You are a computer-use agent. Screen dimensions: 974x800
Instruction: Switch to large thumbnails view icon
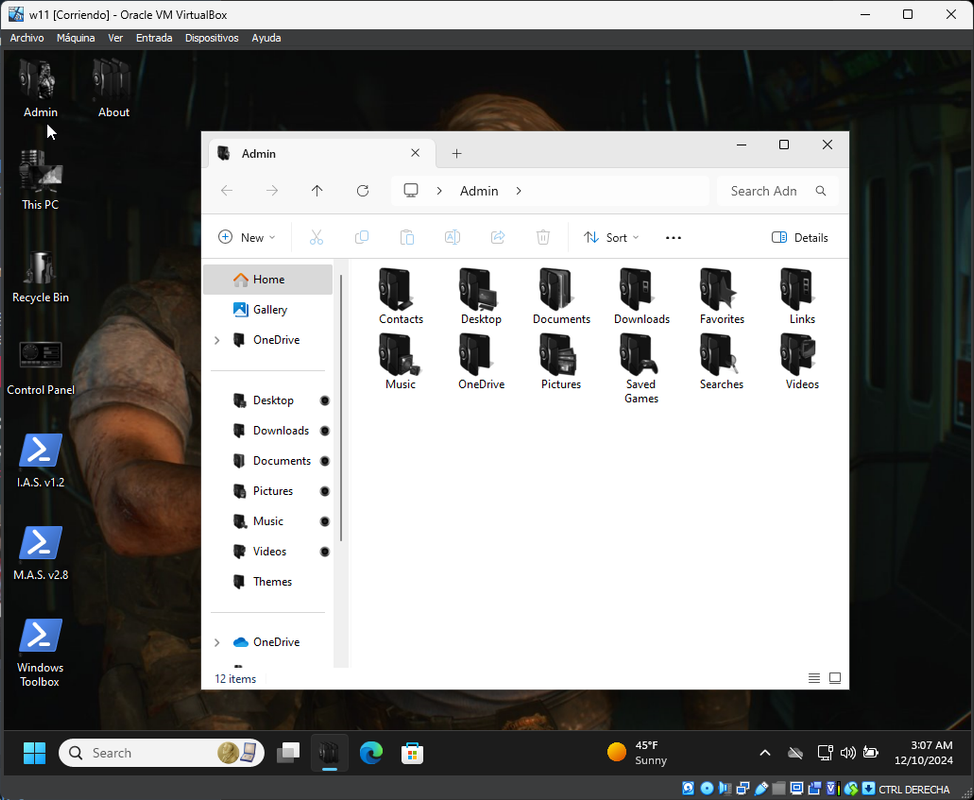pyautogui.click(x=835, y=678)
